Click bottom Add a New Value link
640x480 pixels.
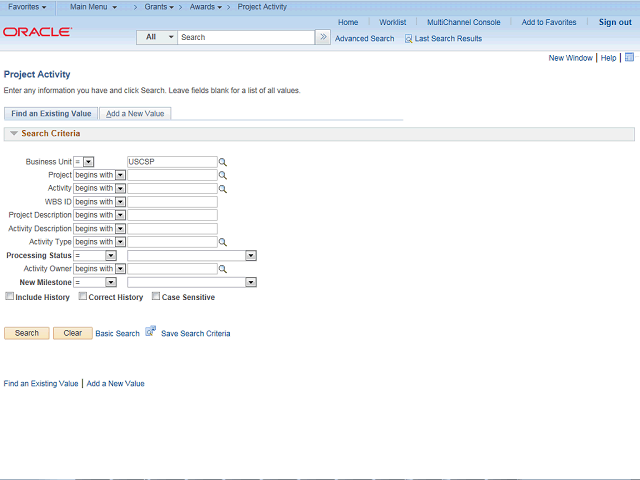coord(116,384)
